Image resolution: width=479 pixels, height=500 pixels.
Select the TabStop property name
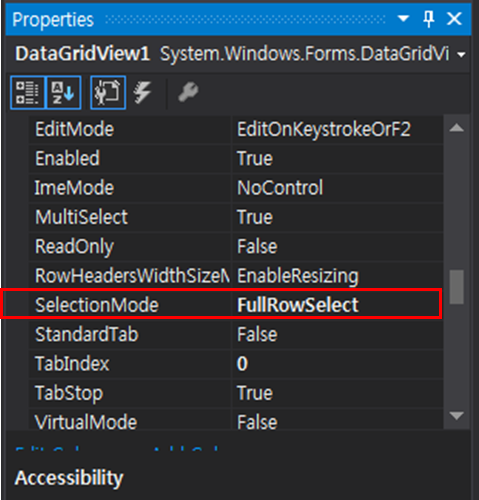click(x=69, y=394)
